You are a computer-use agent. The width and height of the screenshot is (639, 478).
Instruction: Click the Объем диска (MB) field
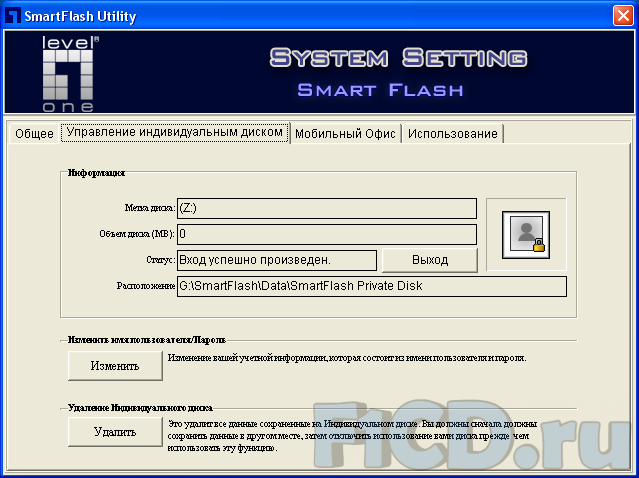(327, 234)
